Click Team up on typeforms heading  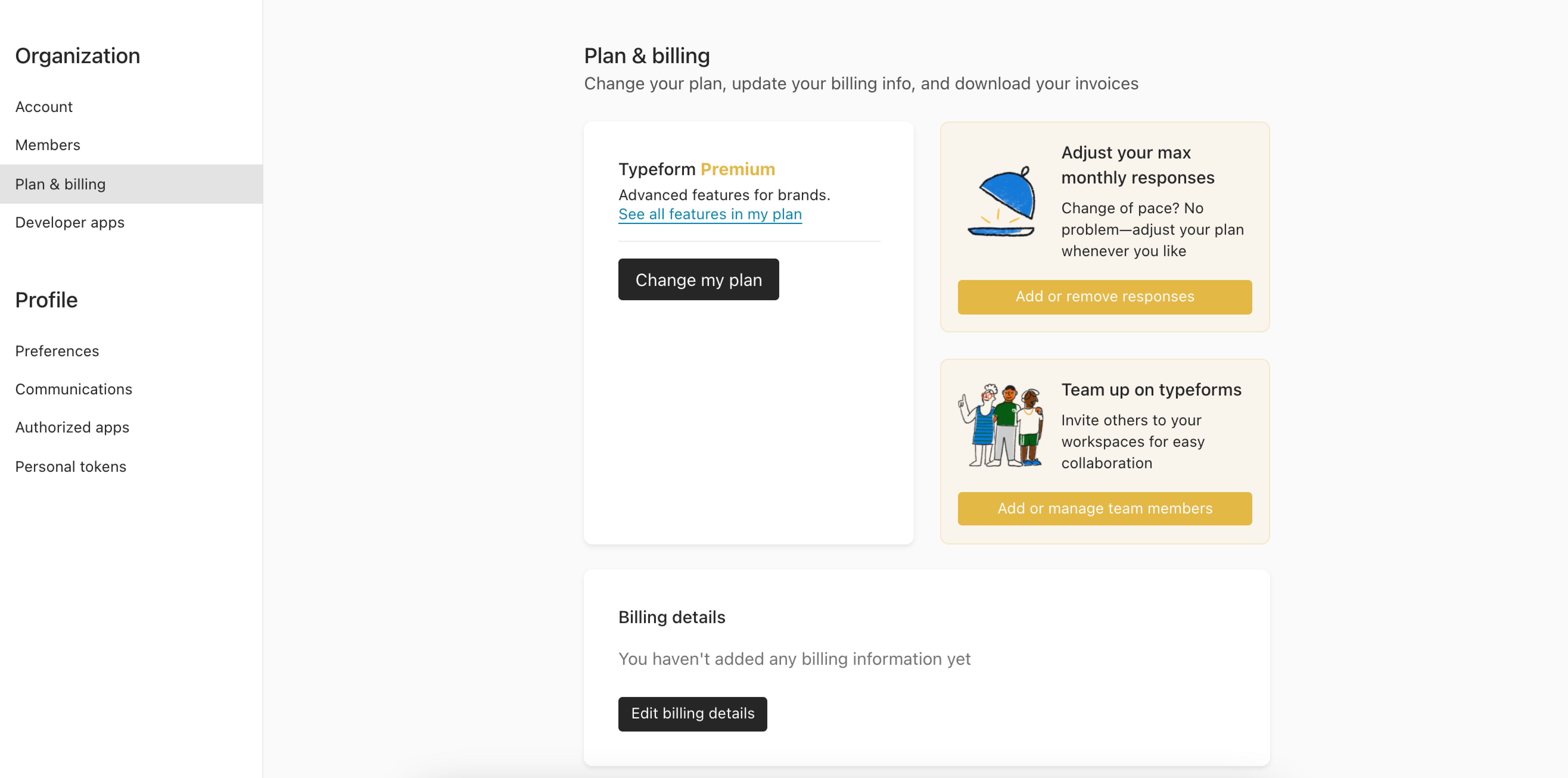pyautogui.click(x=1151, y=390)
